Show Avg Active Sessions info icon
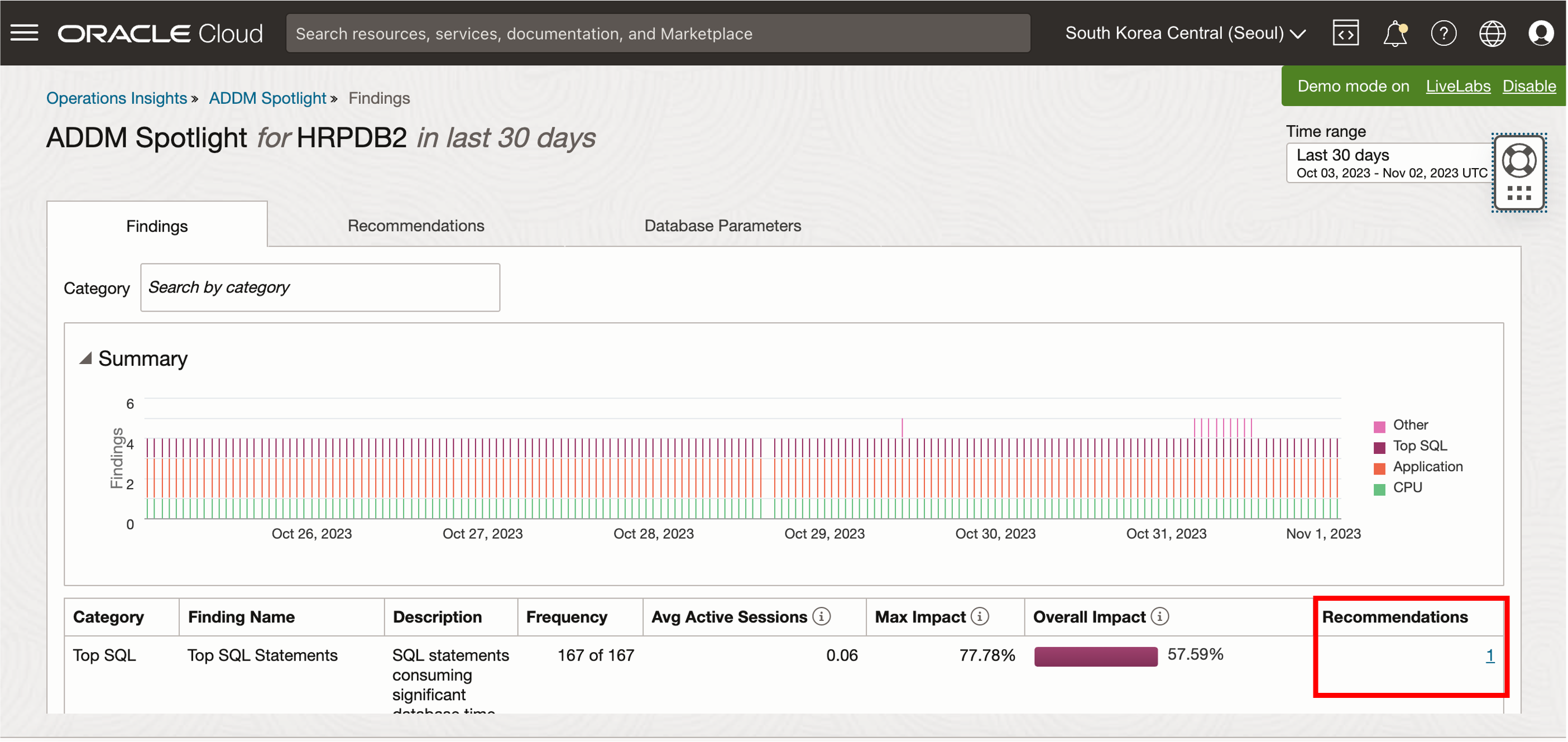Image resolution: width=1568 pixels, height=742 pixels. 822,616
